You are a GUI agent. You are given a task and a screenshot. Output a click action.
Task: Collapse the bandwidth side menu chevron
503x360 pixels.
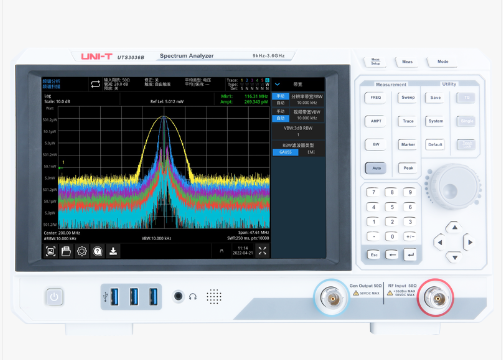click(x=277, y=84)
